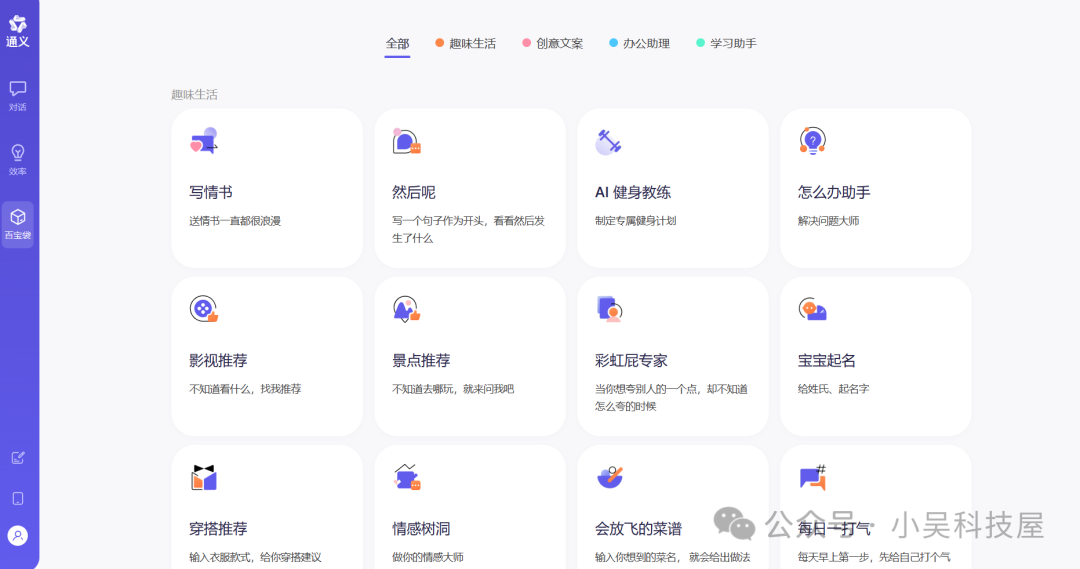The height and width of the screenshot is (569, 1080).
Task: Click the 影视推荐 film reel icon
Action: pos(204,309)
